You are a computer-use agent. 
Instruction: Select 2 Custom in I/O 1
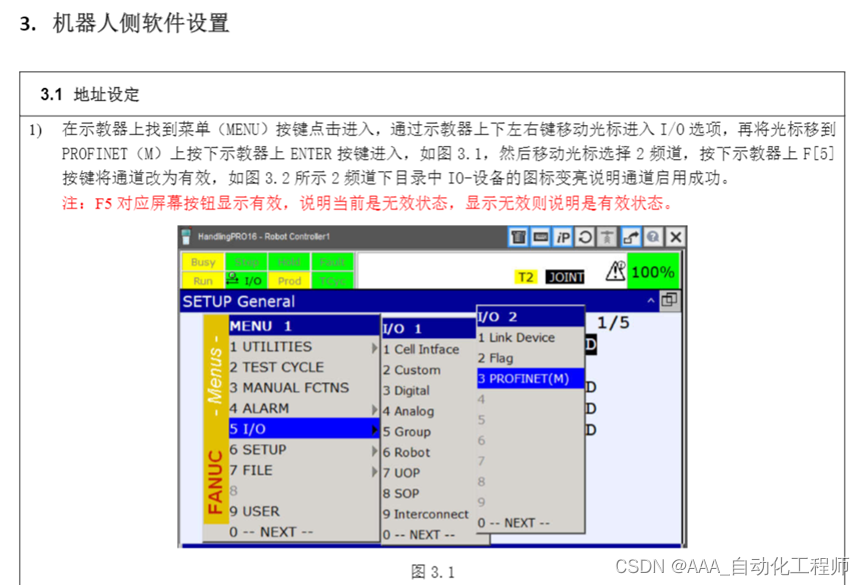429,370
